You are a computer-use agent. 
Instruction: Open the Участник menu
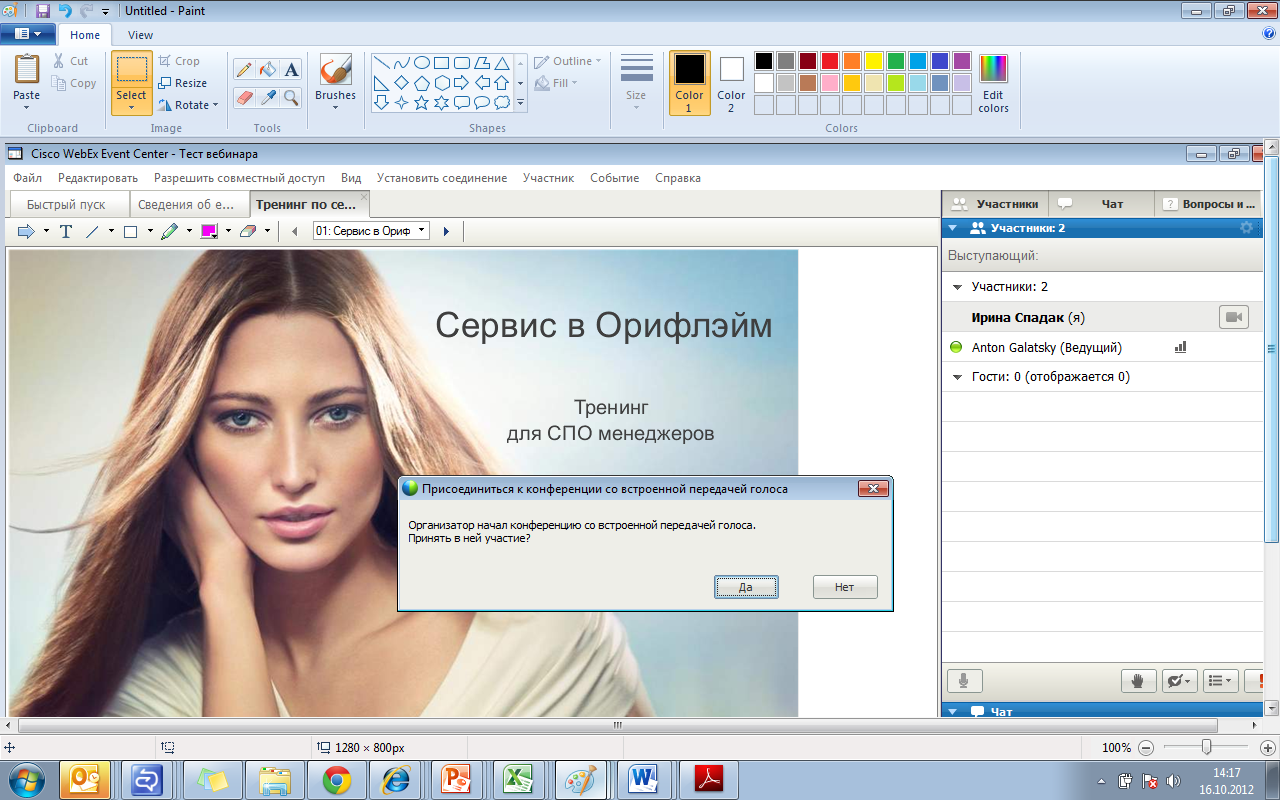click(x=548, y=178)
